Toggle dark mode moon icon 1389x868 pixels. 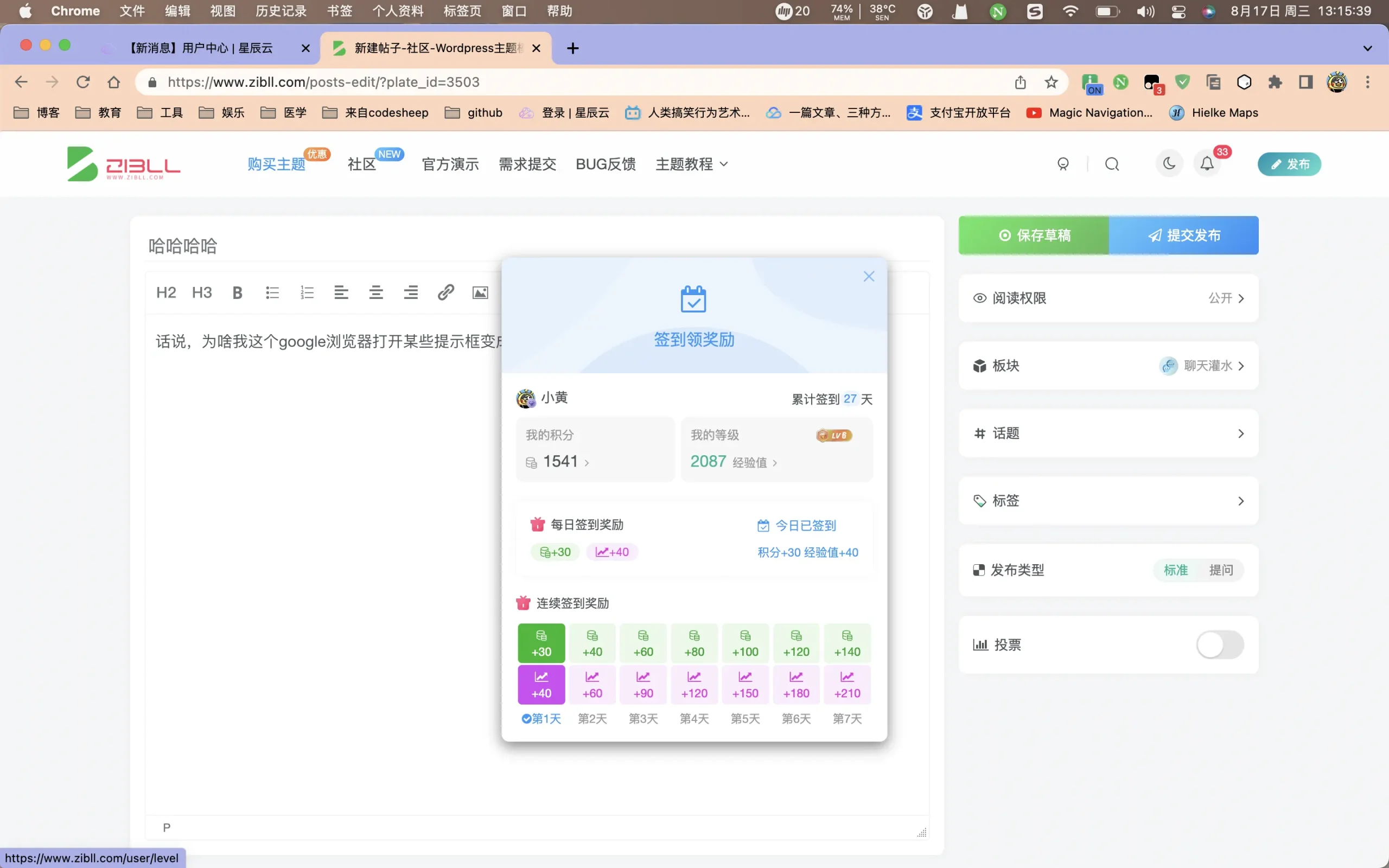point(1169,164)
